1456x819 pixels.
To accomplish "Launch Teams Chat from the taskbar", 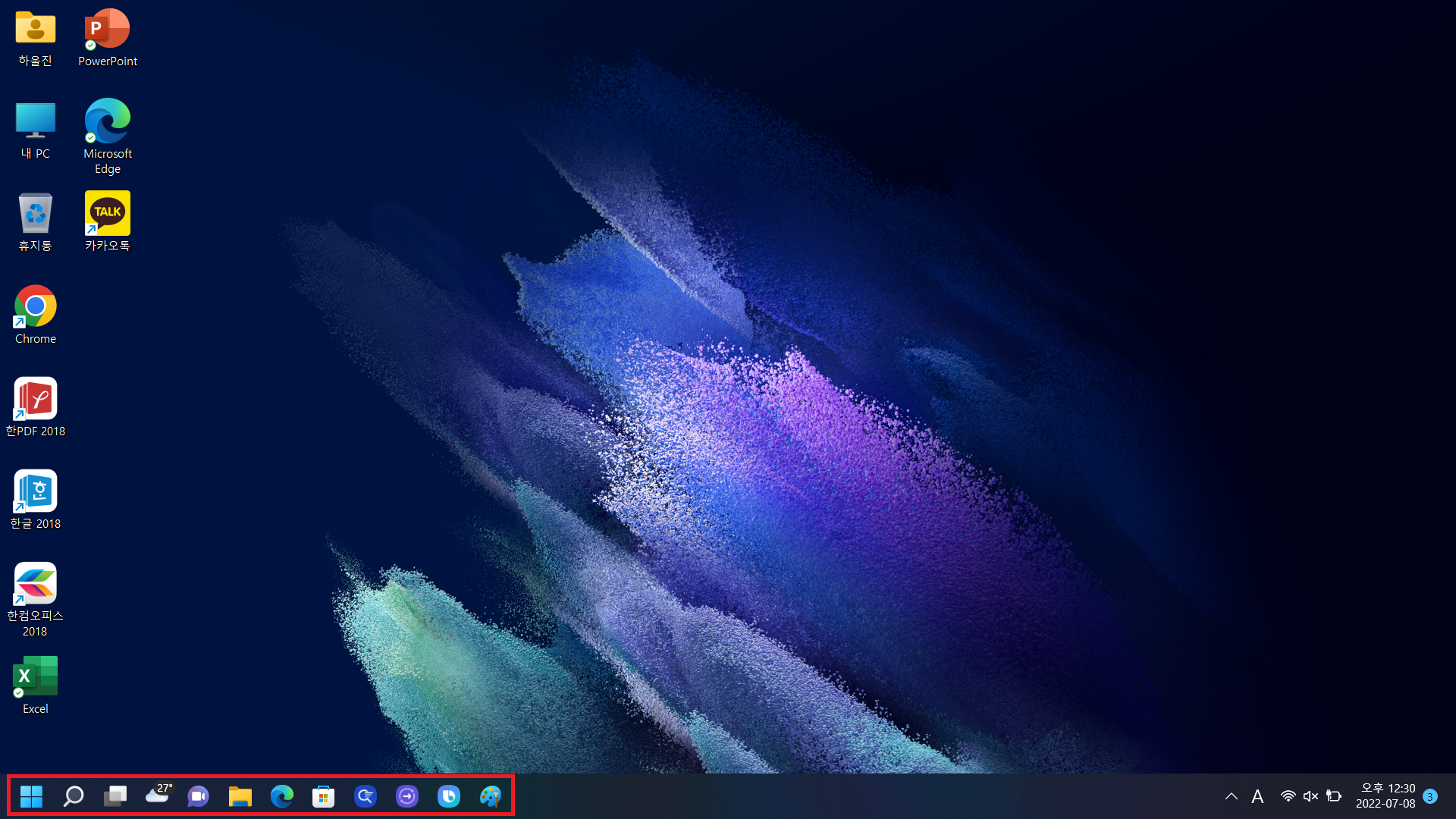I will [x=199, y=796].
